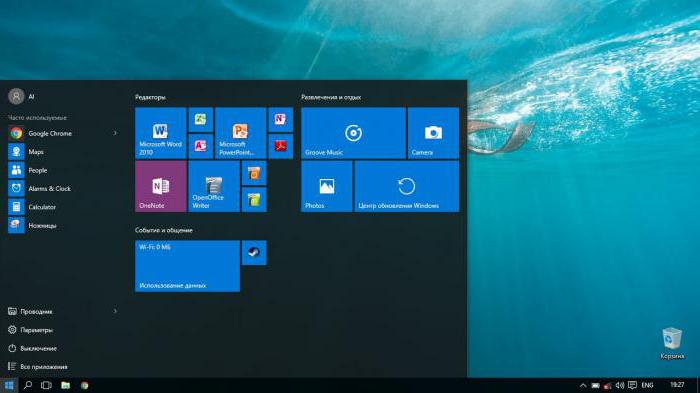Switch the ENG input language

(x=647, y=385)
